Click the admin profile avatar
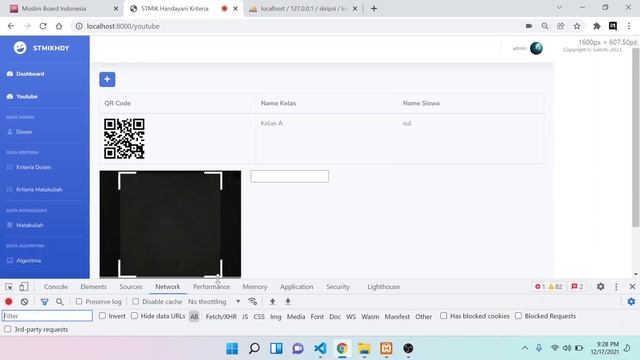Screen dimensions: 640x360 536,48
